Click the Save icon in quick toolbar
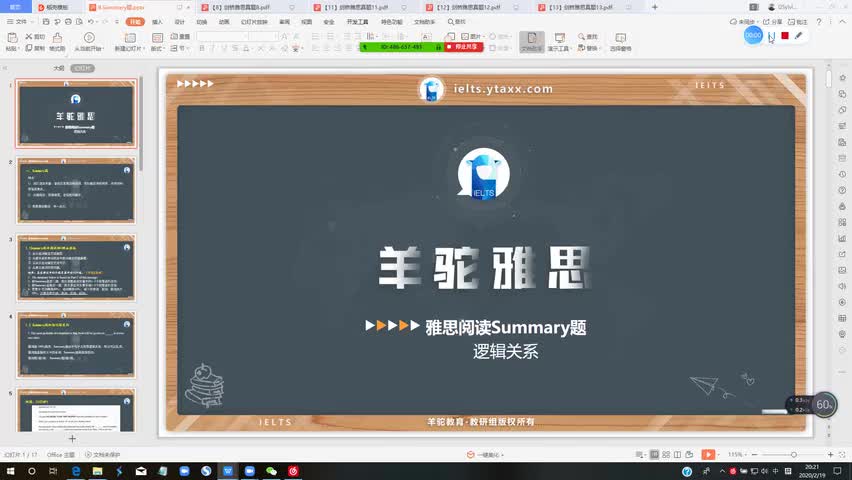Screen dimensions: 852x480 [x=46, y=22]
